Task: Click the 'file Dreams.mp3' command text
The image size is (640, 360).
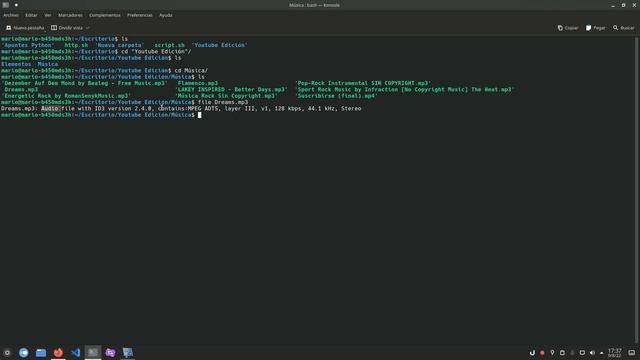Action: 223,102
